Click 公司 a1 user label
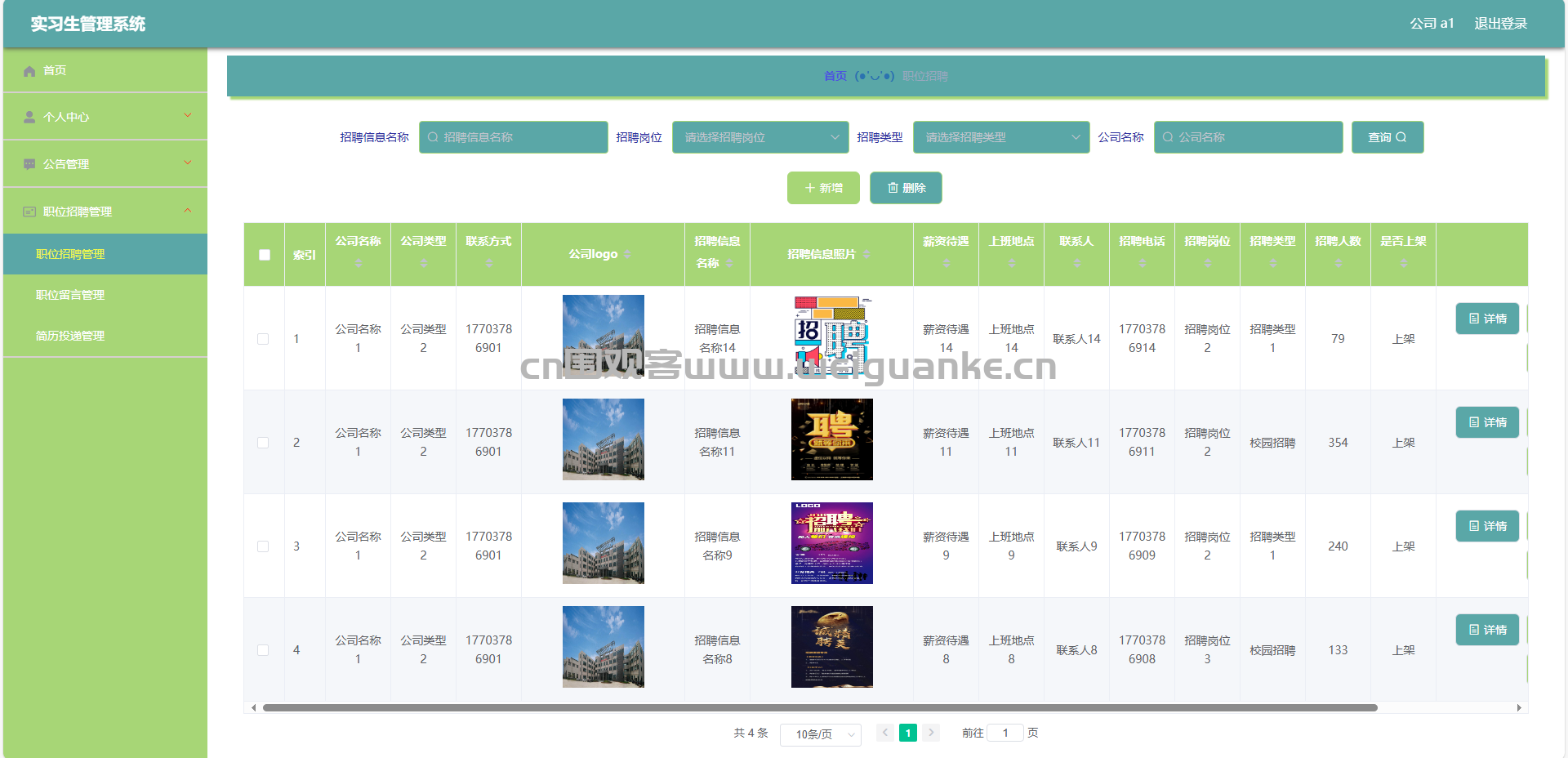 (x=1432, y=24)
